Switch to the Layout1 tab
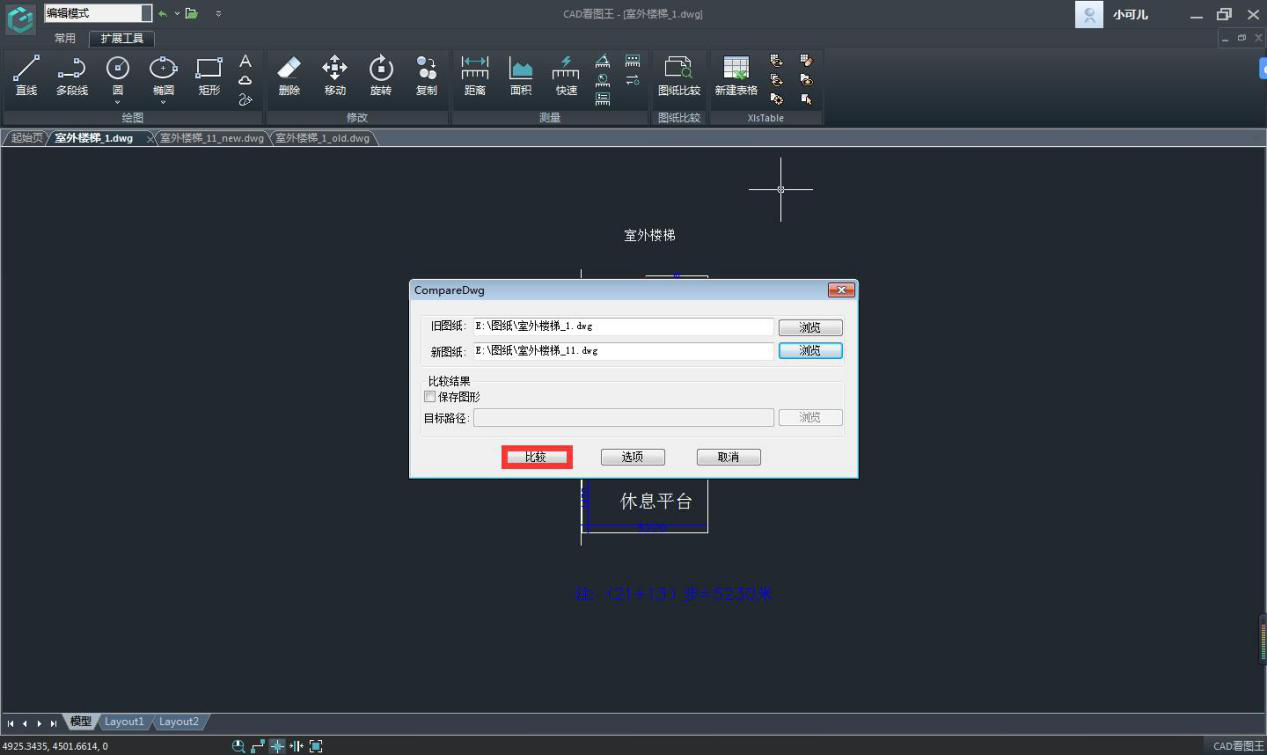The height and width of the screenshot is (755, 1267). [125, 722]
